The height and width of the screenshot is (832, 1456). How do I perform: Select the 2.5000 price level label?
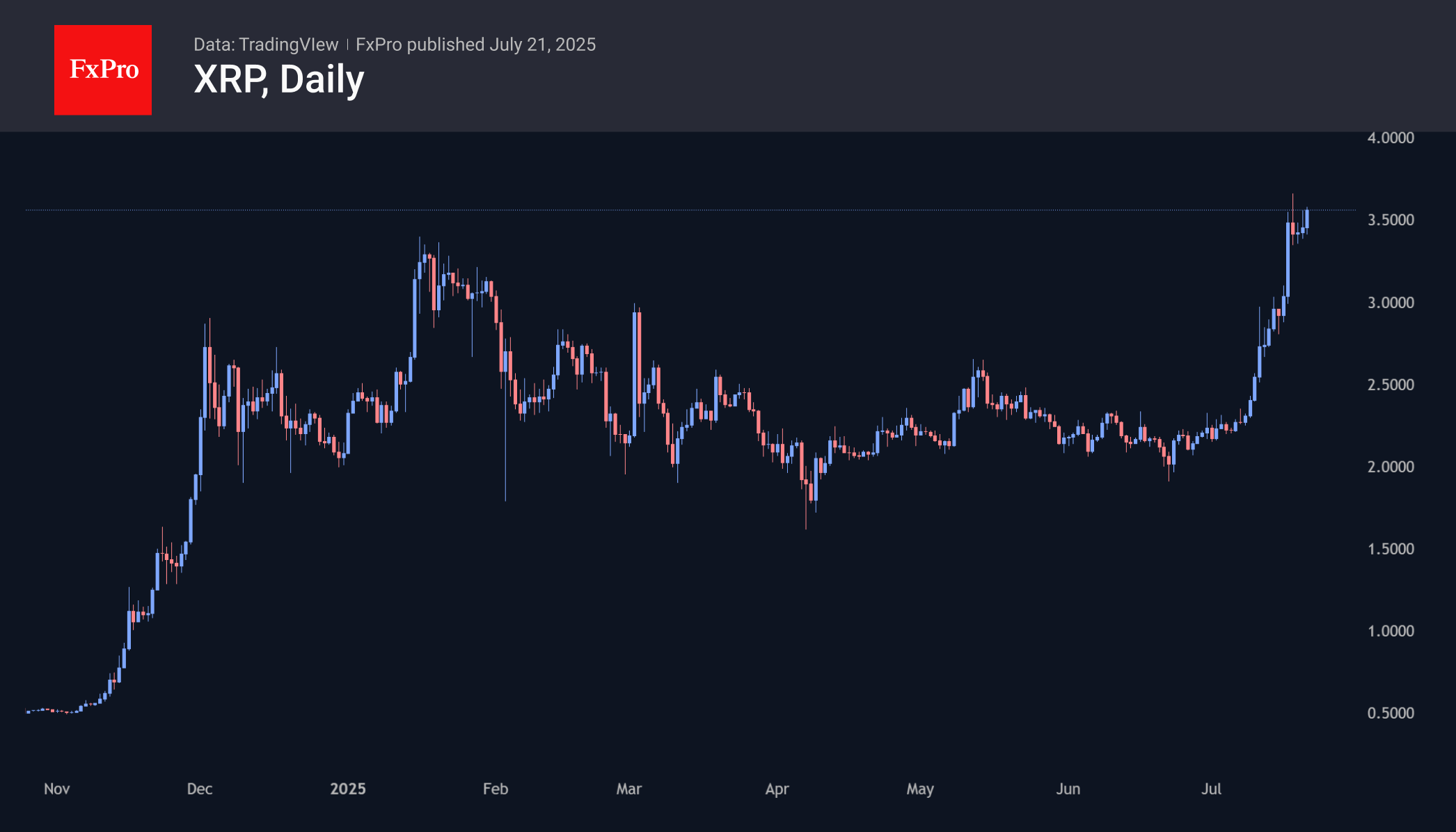pos(1390,385)
